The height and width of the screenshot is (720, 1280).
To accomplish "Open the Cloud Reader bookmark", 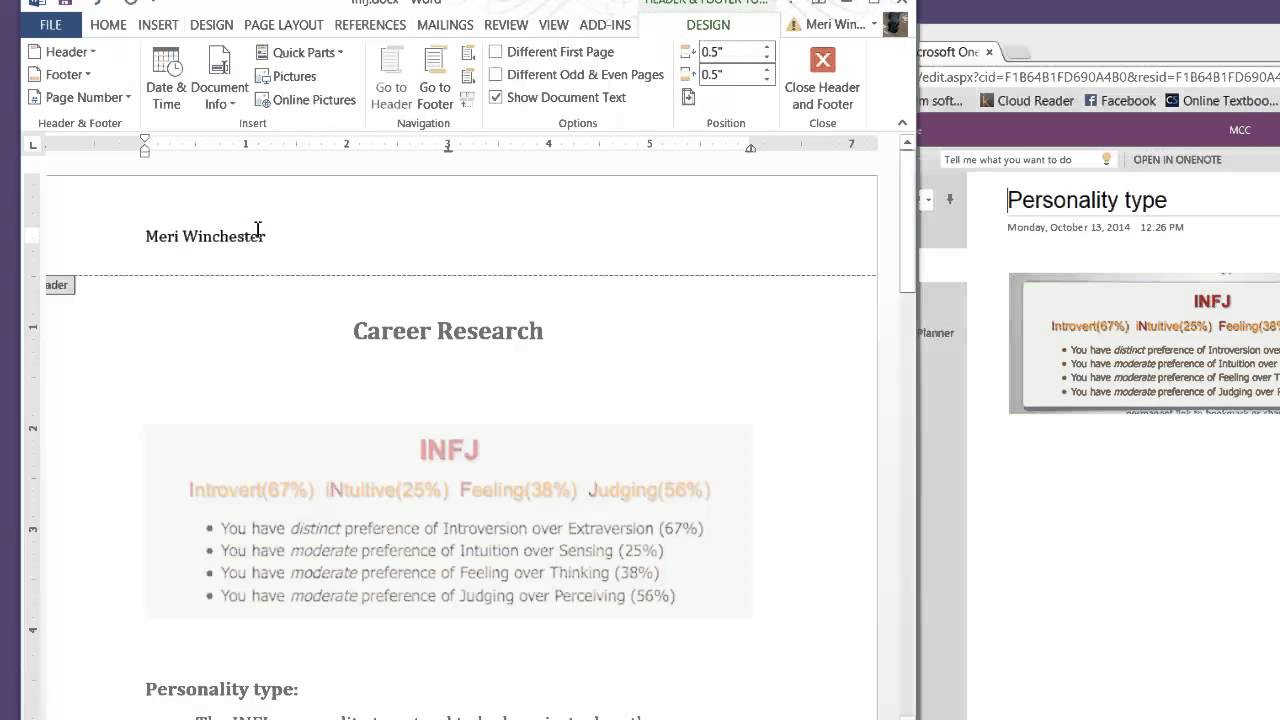I will point(1027,101).
